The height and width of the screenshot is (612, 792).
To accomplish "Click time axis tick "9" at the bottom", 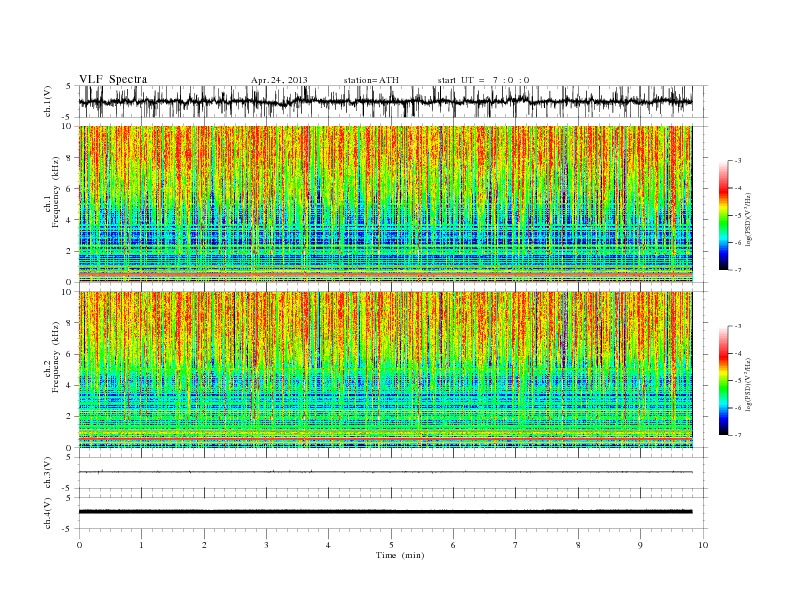I will click(x=640, y=545).
